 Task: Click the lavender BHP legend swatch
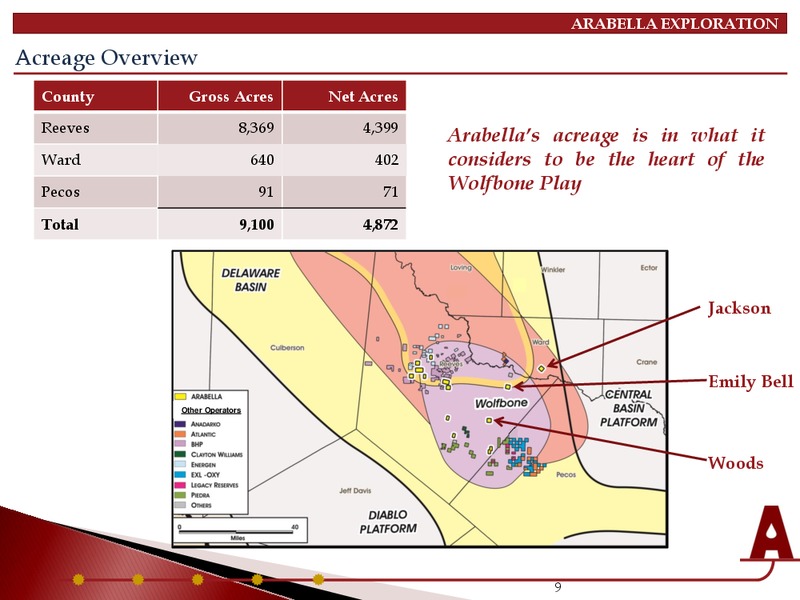[x=180, y=444]
